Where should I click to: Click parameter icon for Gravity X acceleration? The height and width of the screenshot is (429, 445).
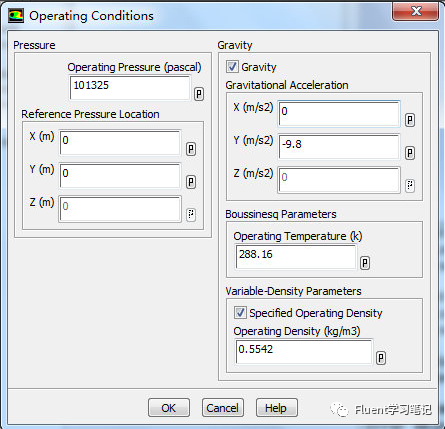(410, 120)
